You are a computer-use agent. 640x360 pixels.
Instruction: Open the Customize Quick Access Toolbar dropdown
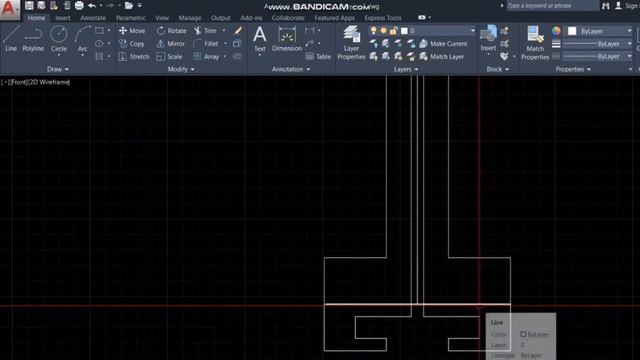tap(140, 5)
